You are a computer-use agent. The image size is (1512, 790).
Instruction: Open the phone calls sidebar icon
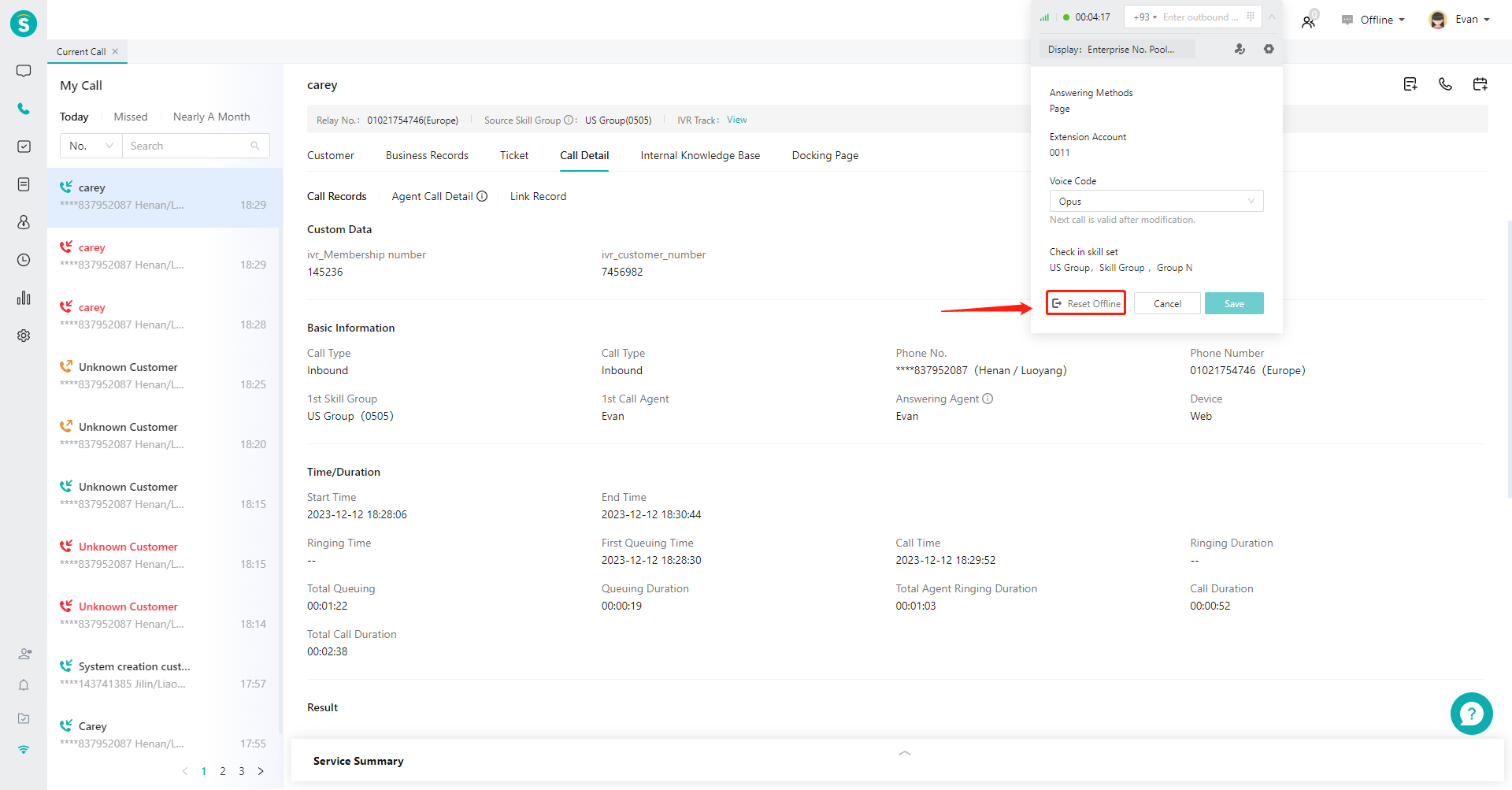24,109
